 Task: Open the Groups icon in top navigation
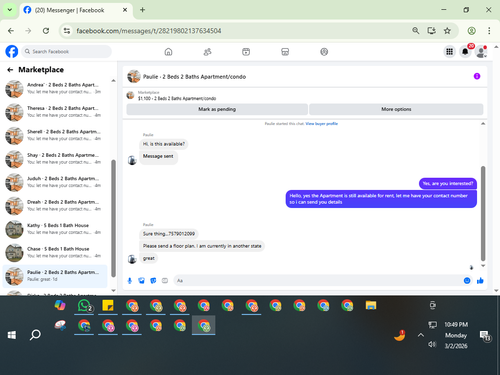coord(324,52)
